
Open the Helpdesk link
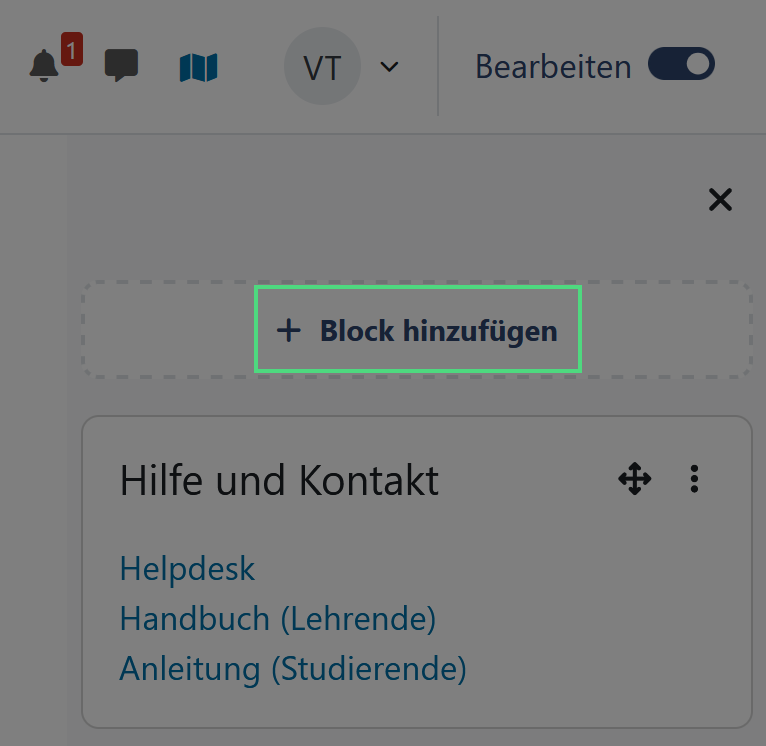[x=187, y=569]
